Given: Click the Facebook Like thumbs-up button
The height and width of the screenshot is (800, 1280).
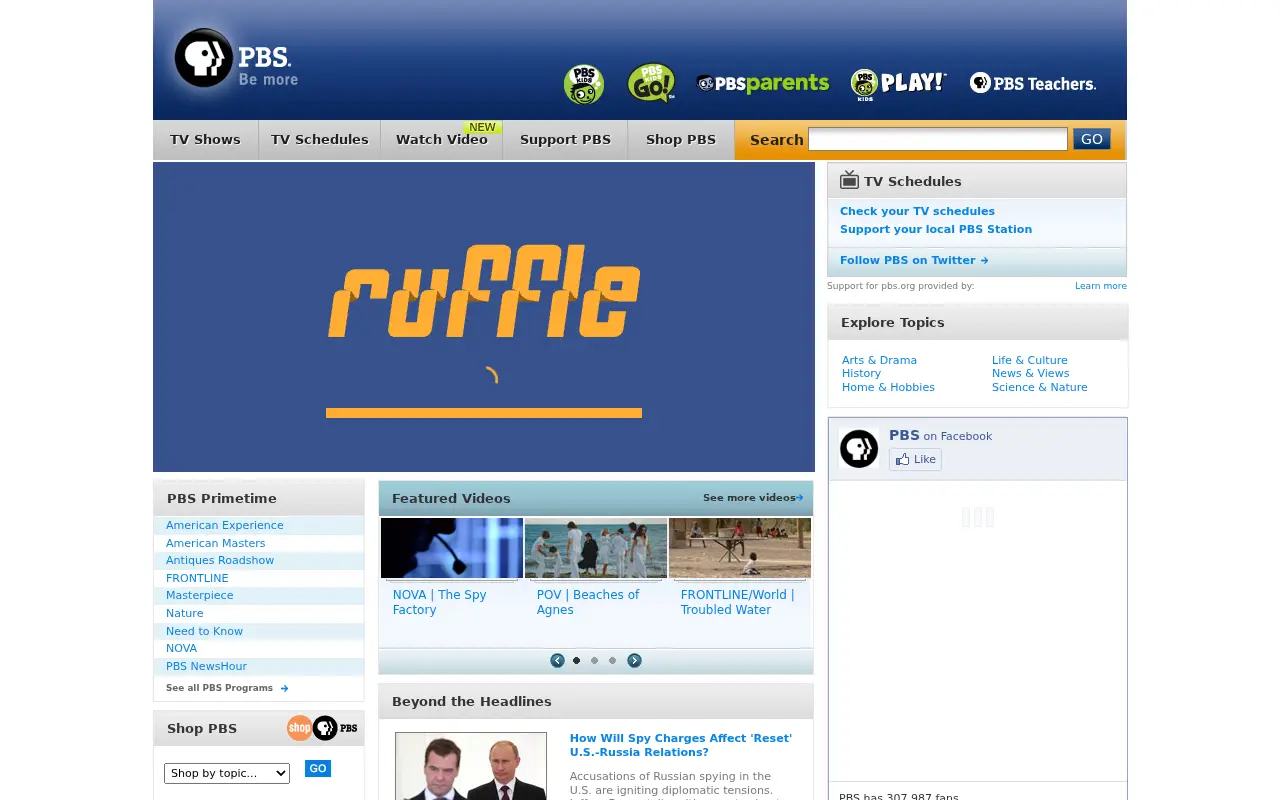Looking at the screenshot, I should tap(915, 459).
